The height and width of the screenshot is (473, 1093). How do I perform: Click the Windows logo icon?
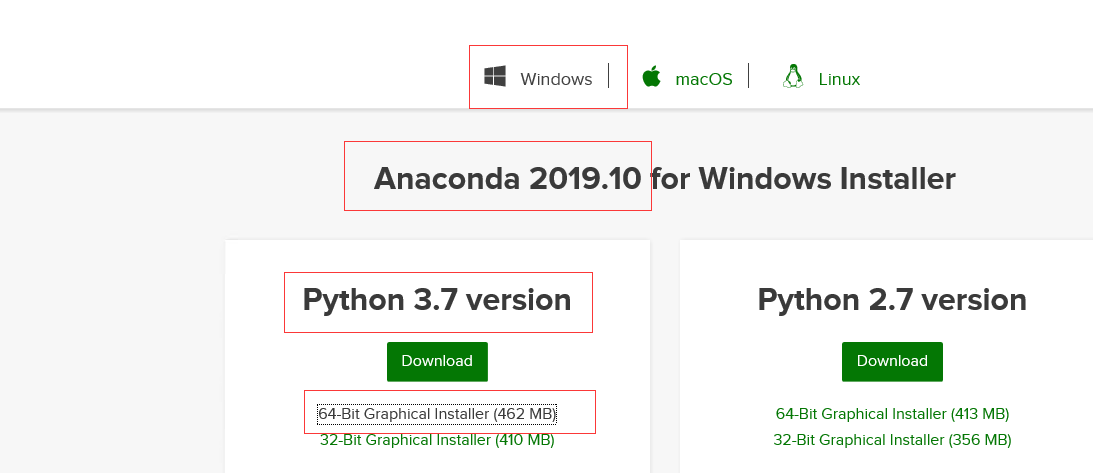(494, 77)
